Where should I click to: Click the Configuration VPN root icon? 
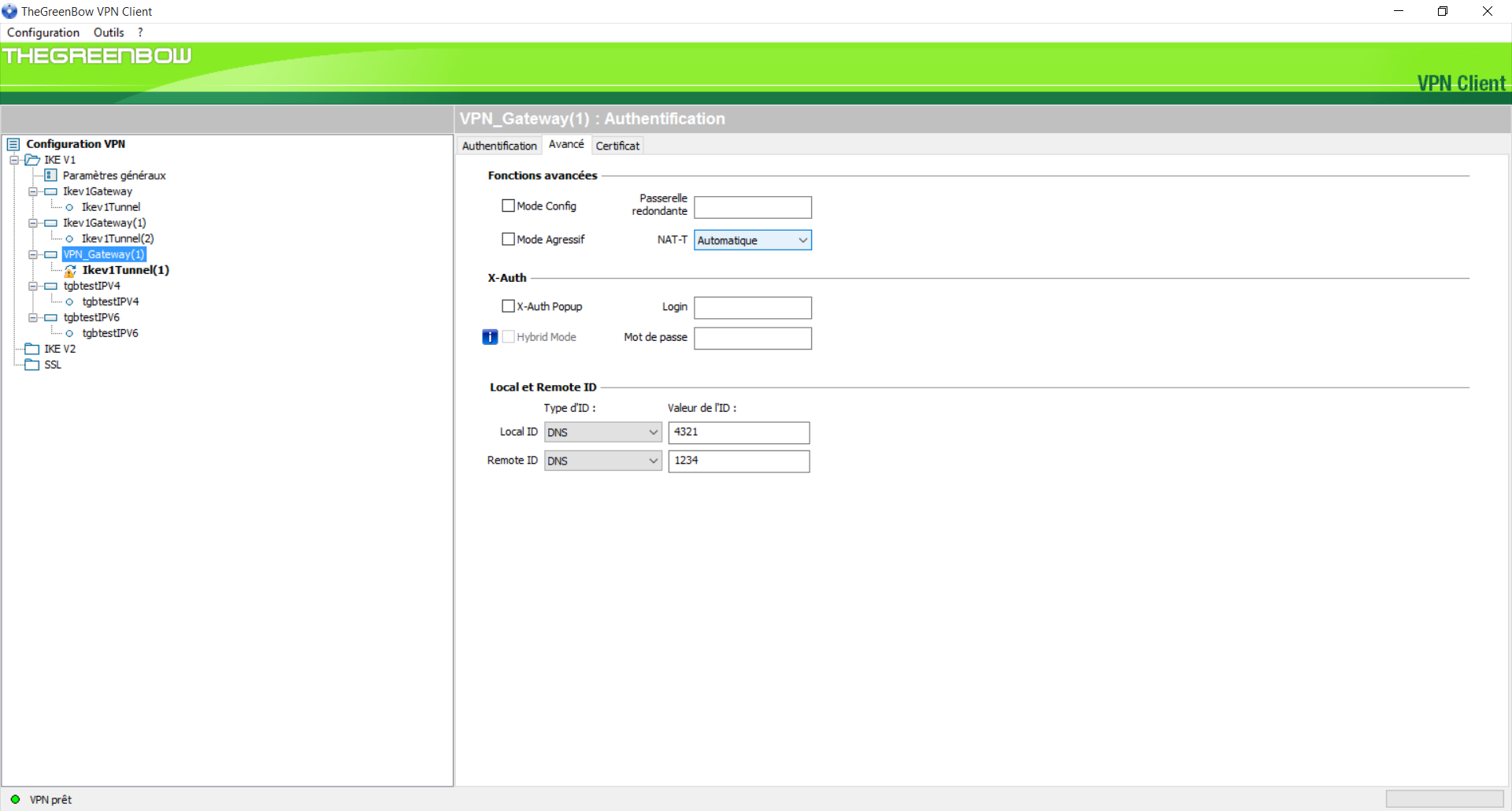pos(13,144)
